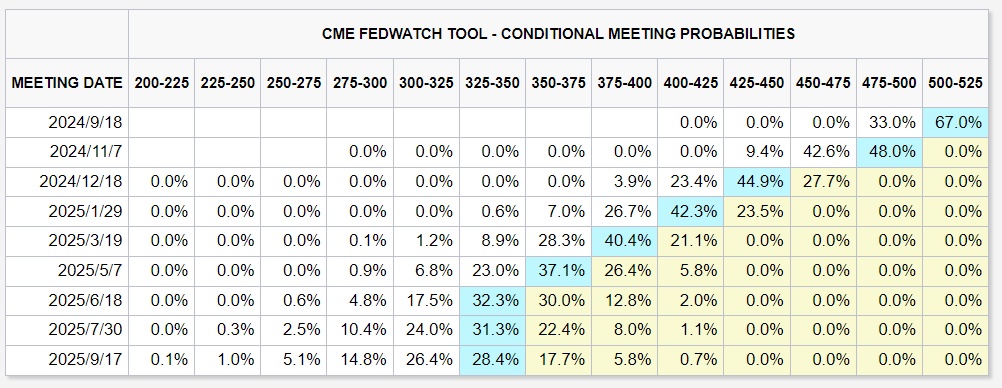This screenshot has width=1002, height=388.
Task: Select the 2025/3/19 meeting date label
Action: tap(86, 241)
